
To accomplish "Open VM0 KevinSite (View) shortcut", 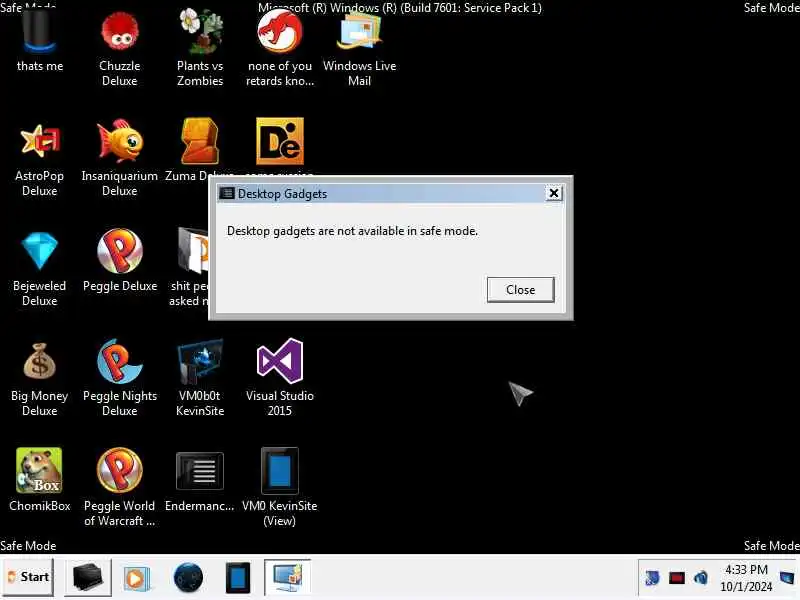I will tap(280, 470).
